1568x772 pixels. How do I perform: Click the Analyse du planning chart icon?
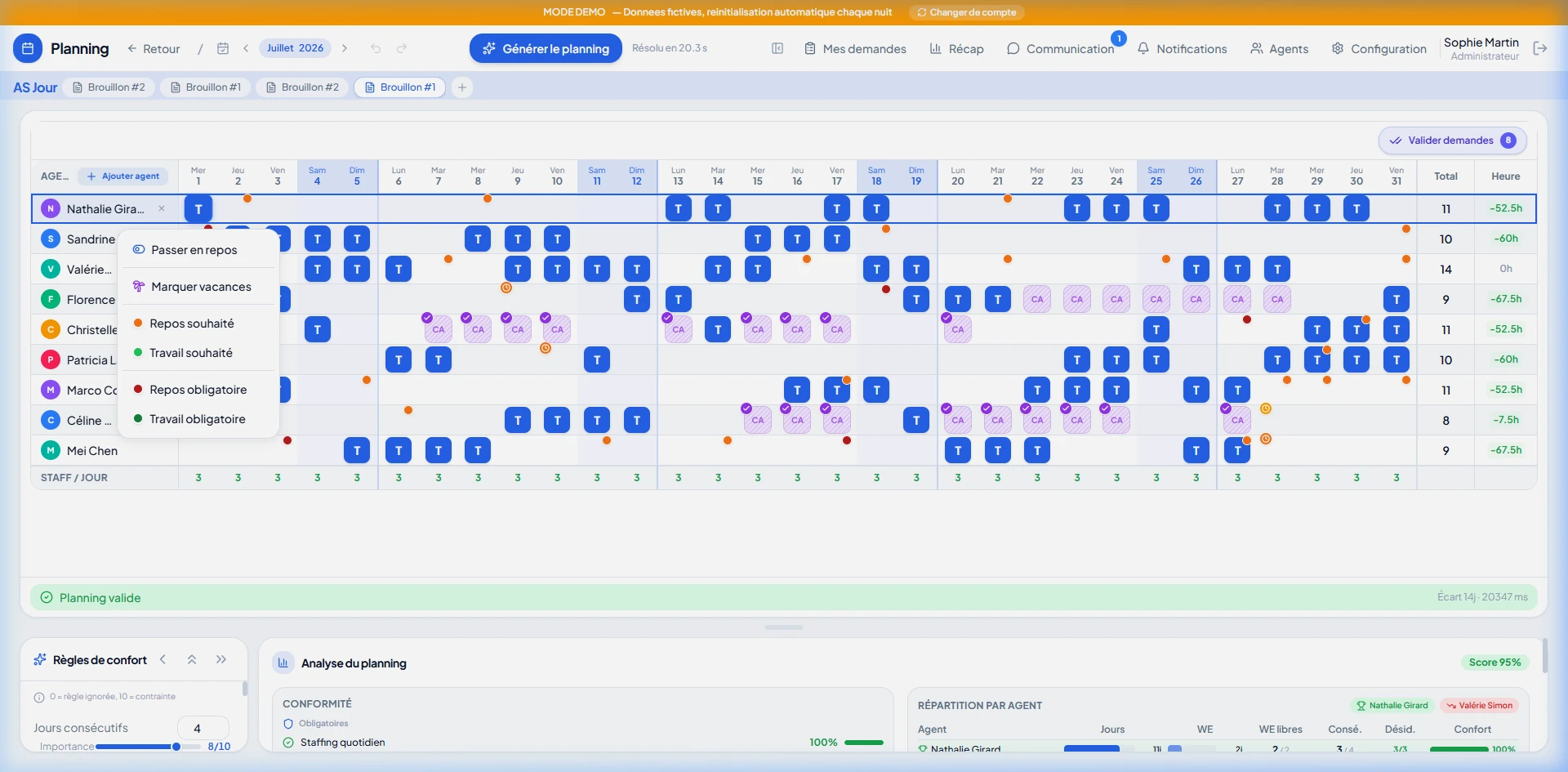283,663
